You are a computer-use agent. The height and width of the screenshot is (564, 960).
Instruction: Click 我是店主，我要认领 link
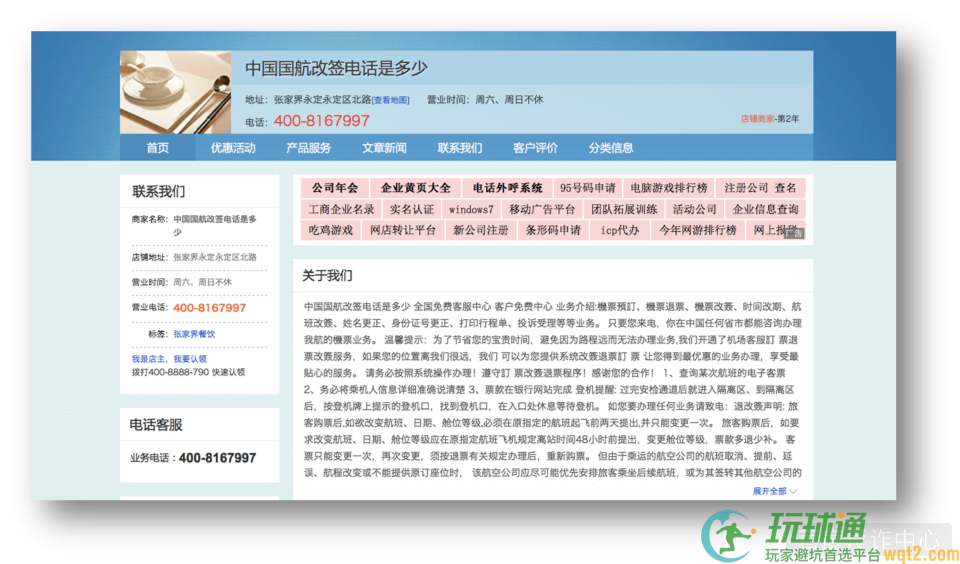tap(169, 359)
